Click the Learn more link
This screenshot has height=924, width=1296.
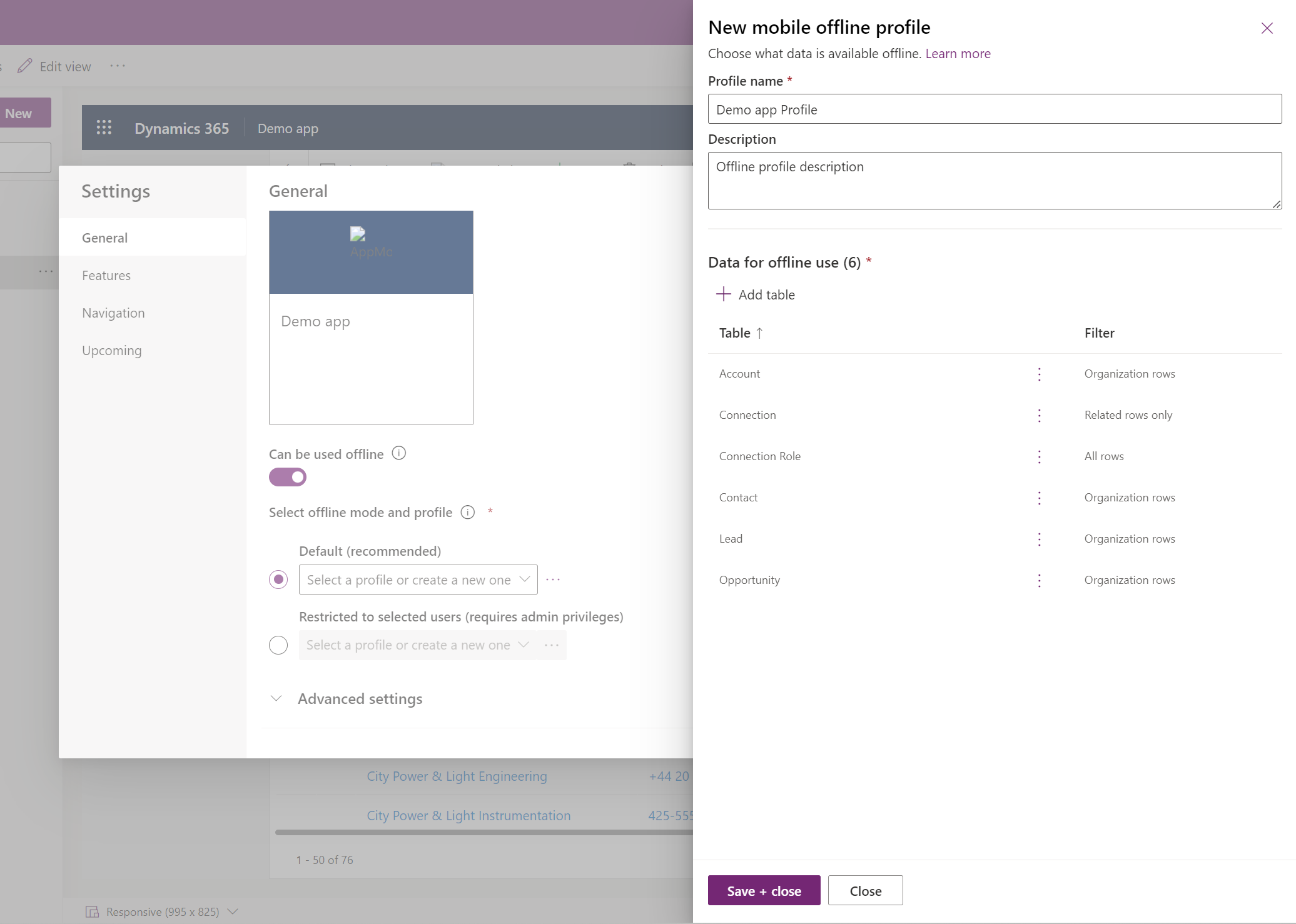pos(956,52)
